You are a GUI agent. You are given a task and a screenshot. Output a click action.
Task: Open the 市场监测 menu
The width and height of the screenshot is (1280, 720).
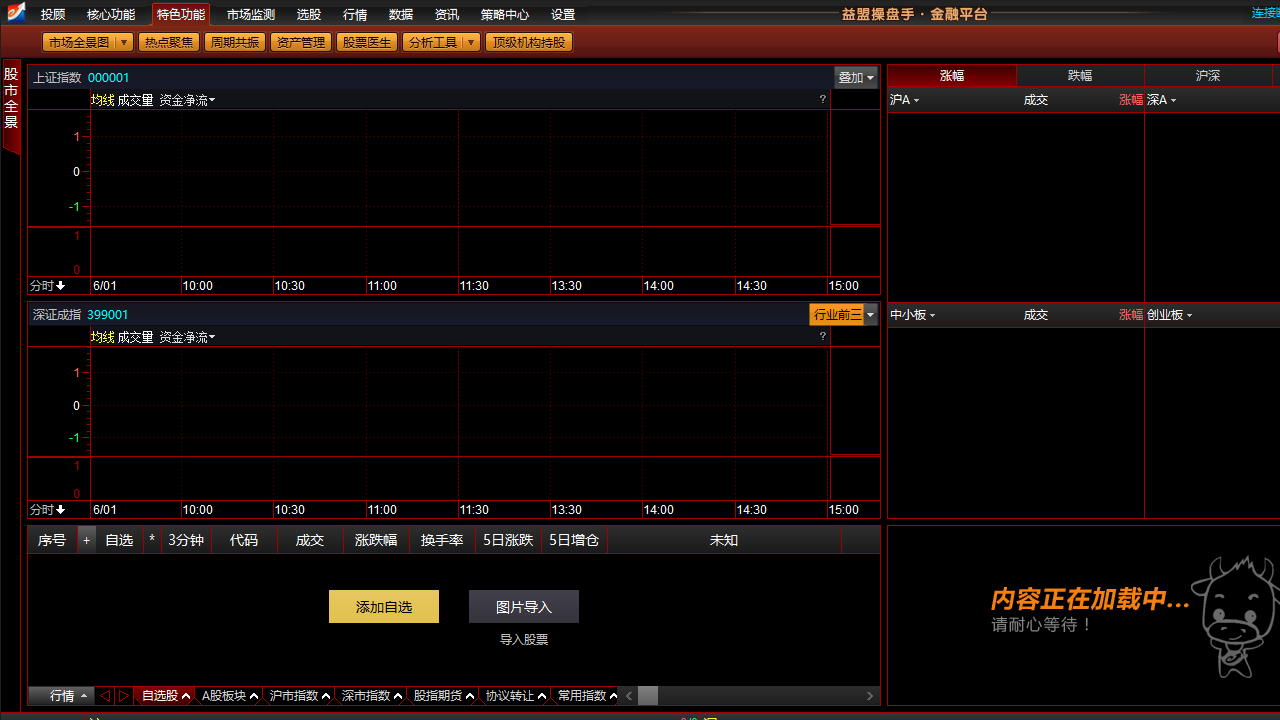250,15
